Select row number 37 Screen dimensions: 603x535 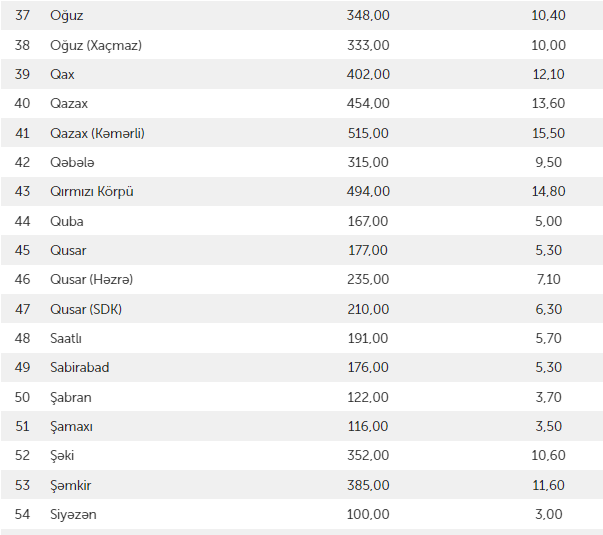coord(22,16)
